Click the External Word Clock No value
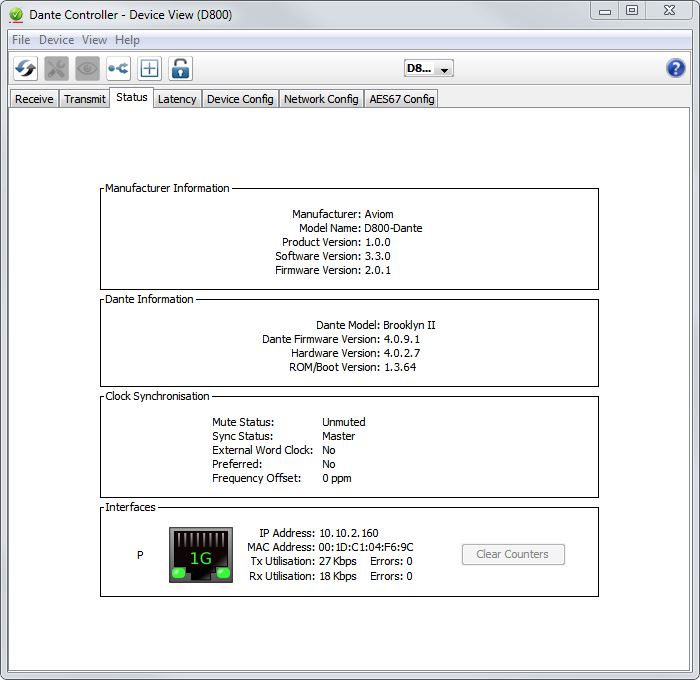 tap(329, 450)
